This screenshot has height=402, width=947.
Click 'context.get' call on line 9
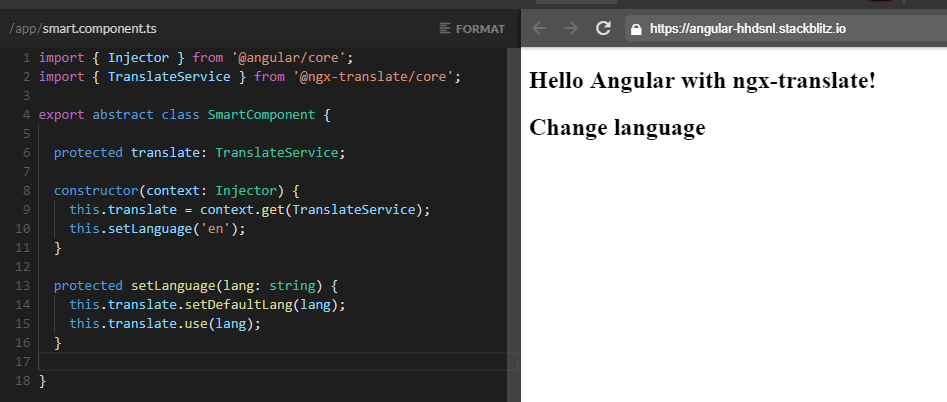point(242,209)
